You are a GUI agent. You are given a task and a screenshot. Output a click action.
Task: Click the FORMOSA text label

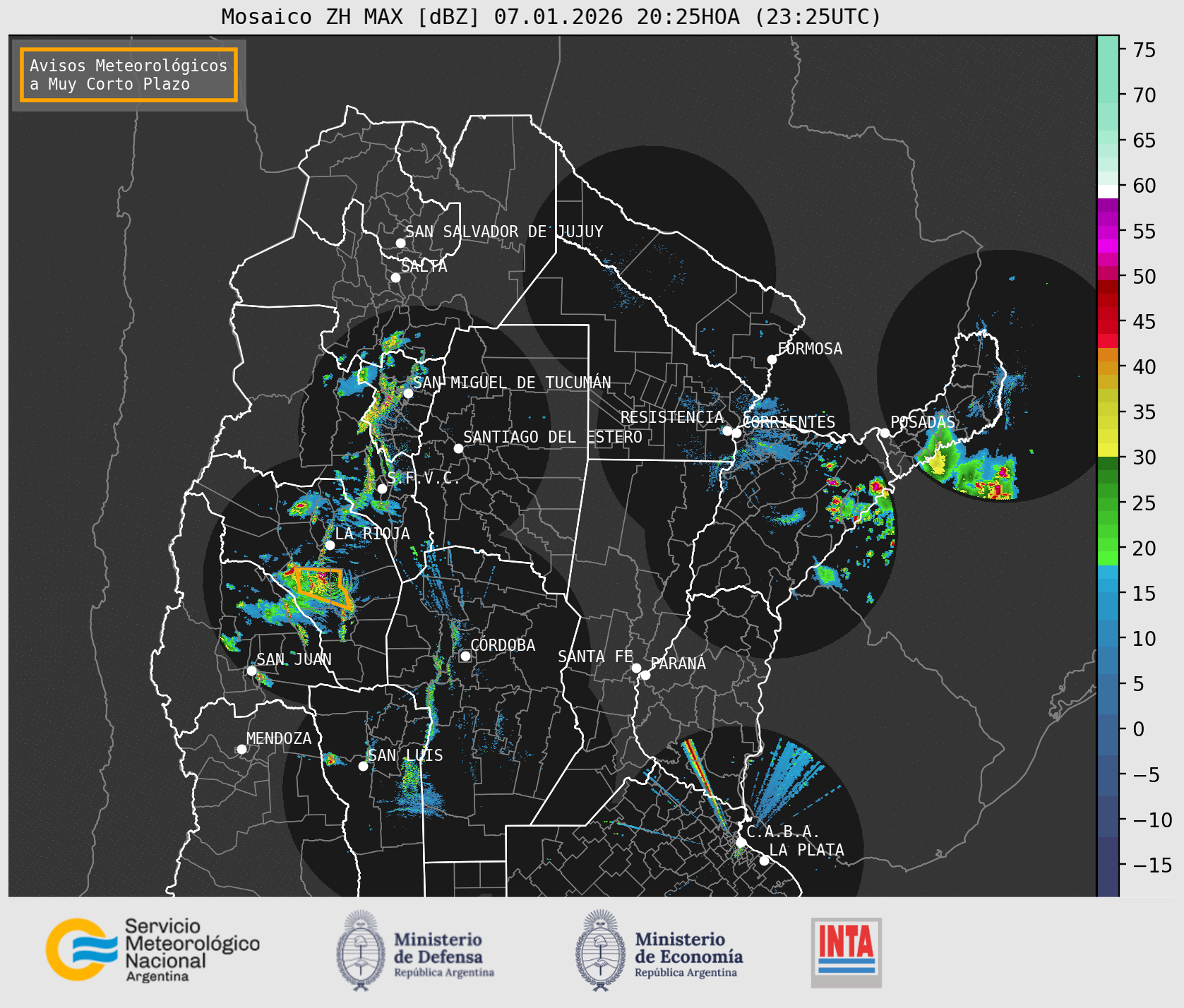810,349
